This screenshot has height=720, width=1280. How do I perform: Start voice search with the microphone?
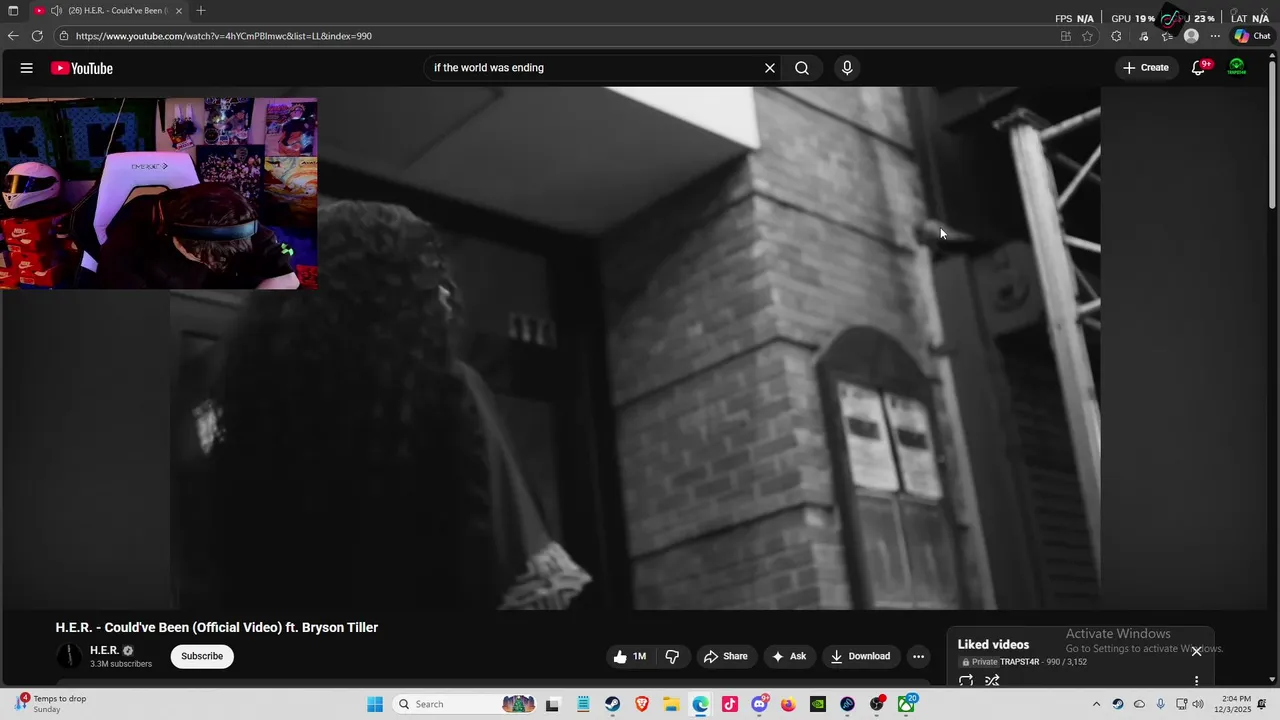click(x=847, y=68)
